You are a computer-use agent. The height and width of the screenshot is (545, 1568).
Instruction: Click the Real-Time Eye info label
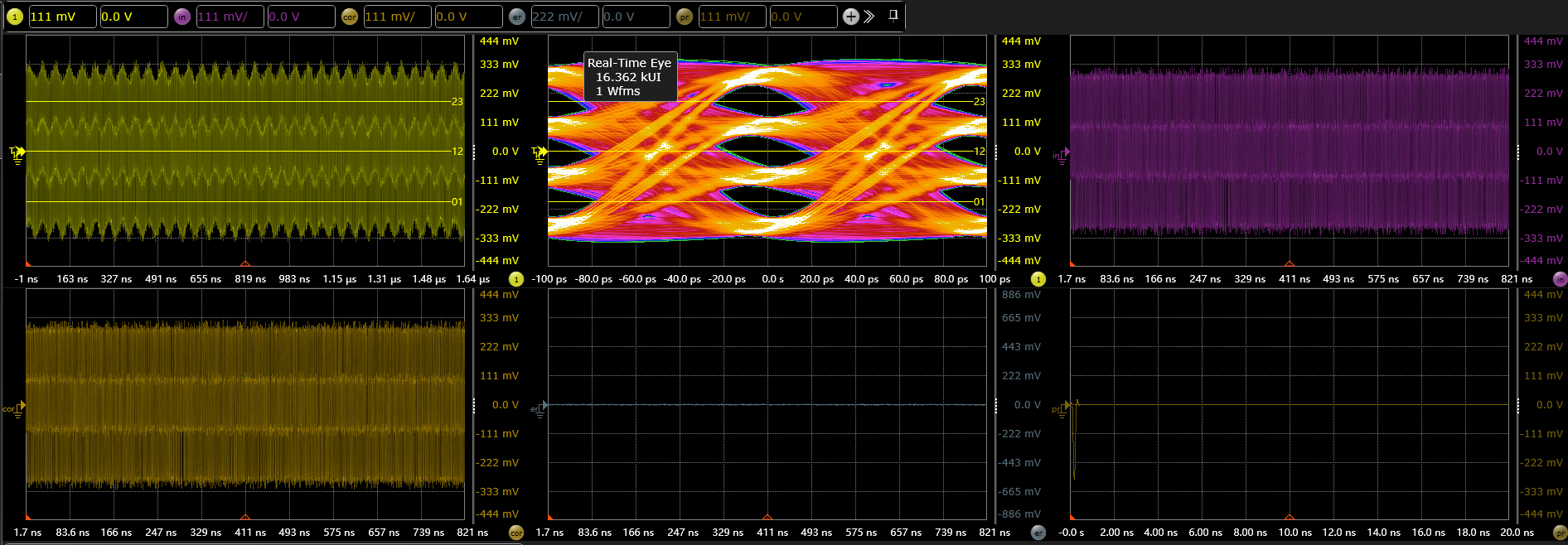630,77
